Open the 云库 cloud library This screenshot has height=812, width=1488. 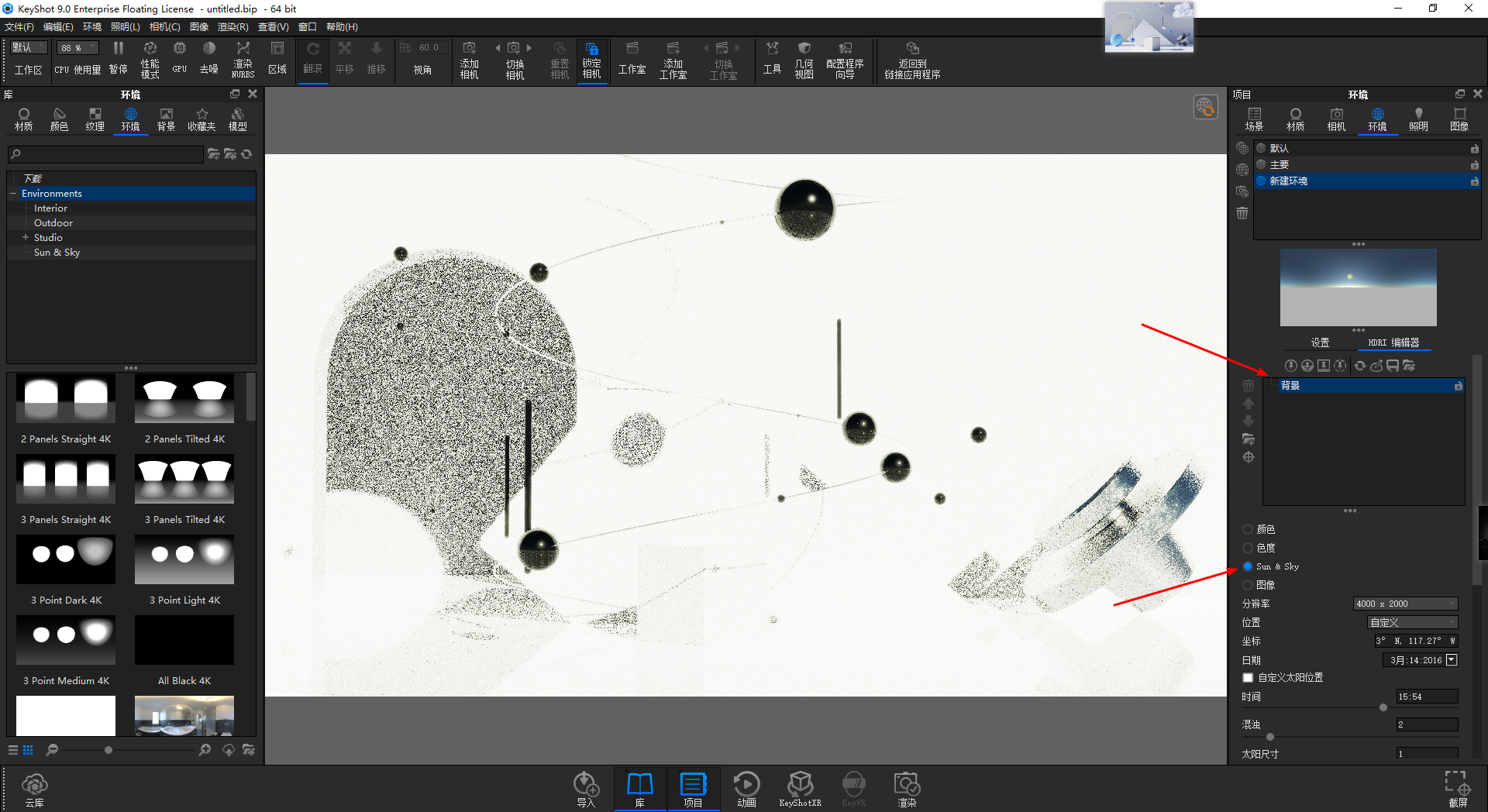click(x=35, y=789)
